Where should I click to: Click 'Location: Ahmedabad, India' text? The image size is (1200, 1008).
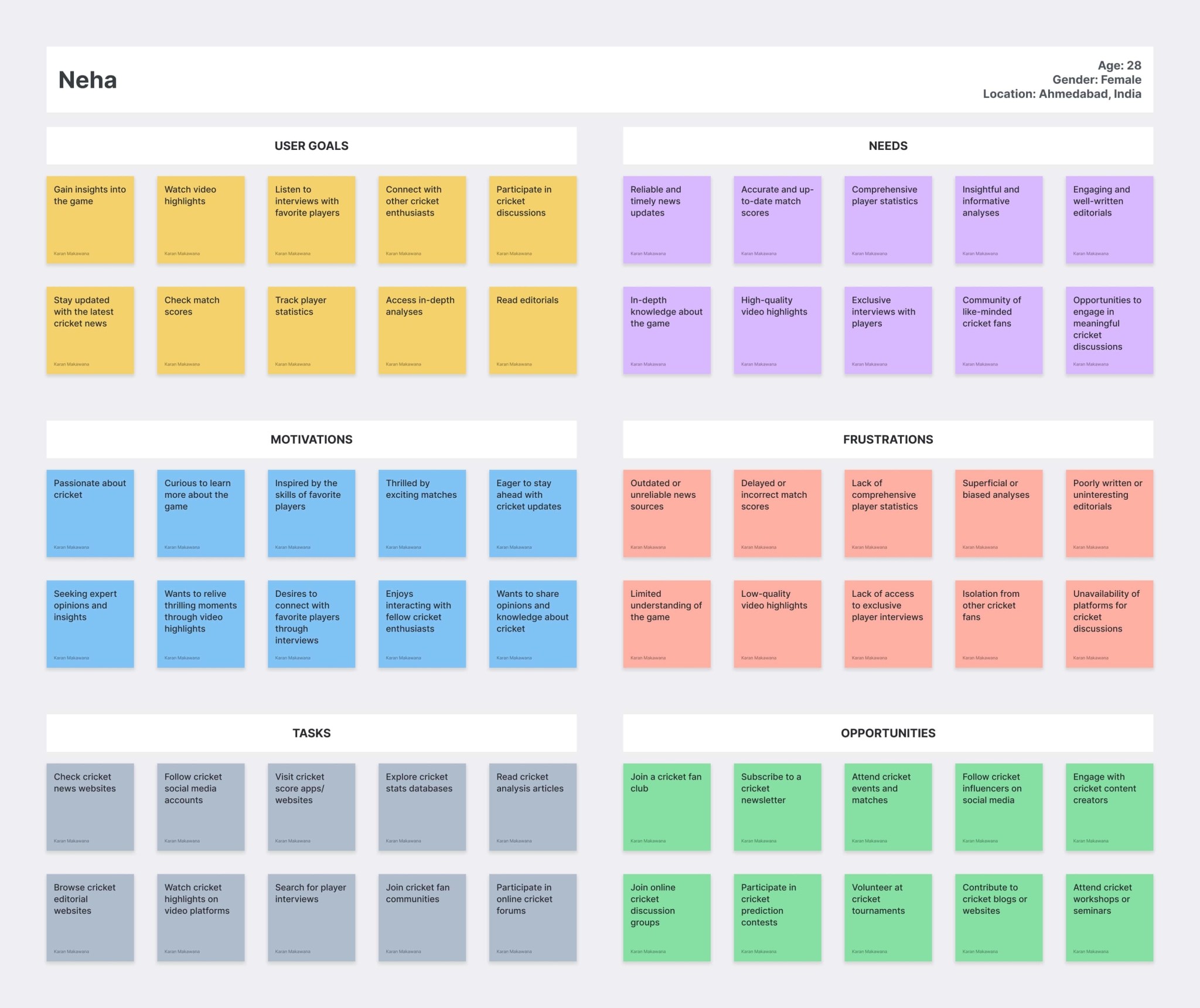(x=1062, y=94)
